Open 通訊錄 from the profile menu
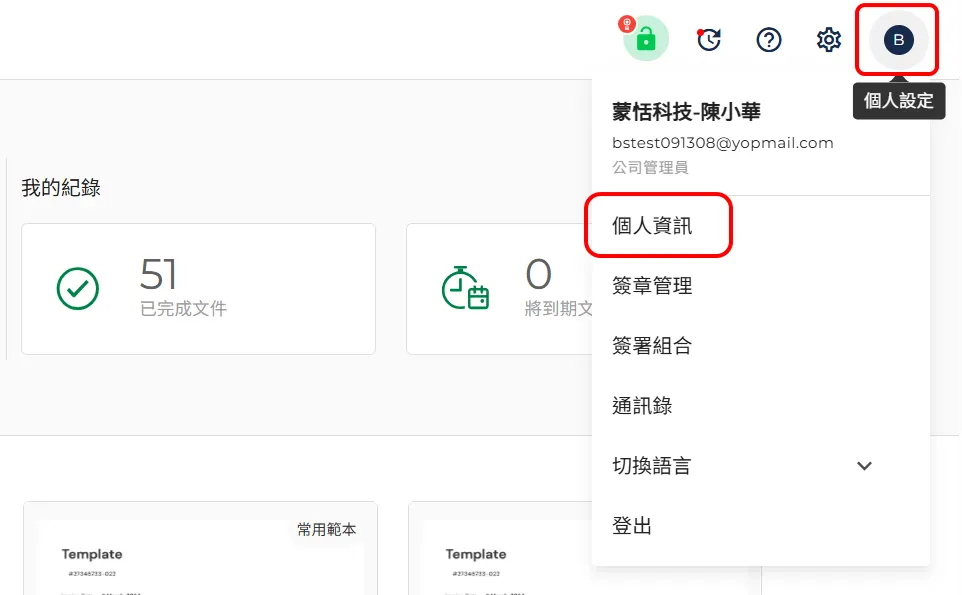This screenshot has width=962, height=595. (643, 406)
